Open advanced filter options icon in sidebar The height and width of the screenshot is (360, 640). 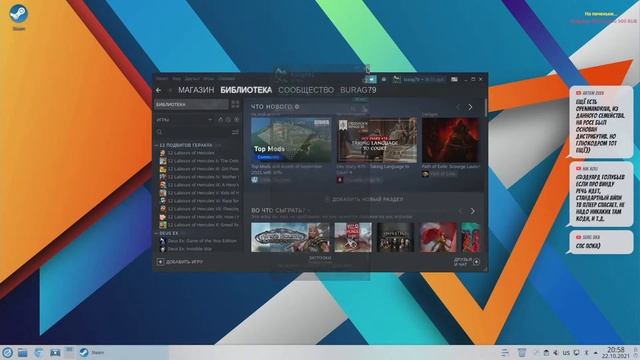235,132
